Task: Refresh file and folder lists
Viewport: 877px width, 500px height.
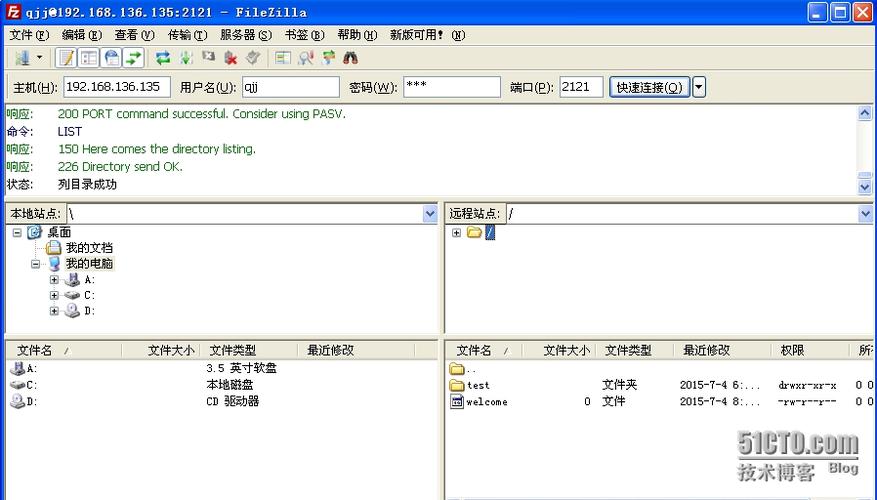Action: coord(163,58)
